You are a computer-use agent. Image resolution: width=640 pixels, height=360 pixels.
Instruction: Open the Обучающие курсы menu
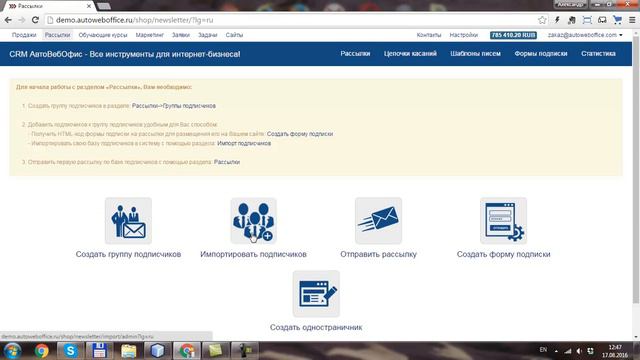103,35
